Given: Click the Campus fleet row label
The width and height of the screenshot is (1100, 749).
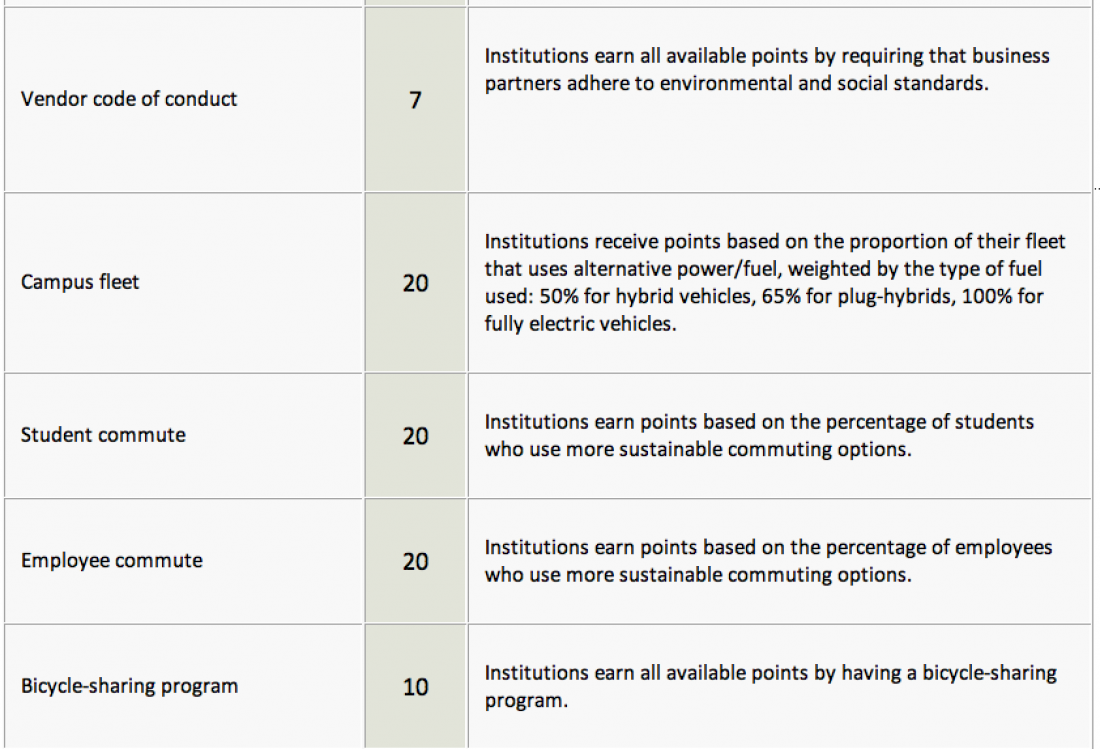Looking at the screenshot, I should point(80,282).
